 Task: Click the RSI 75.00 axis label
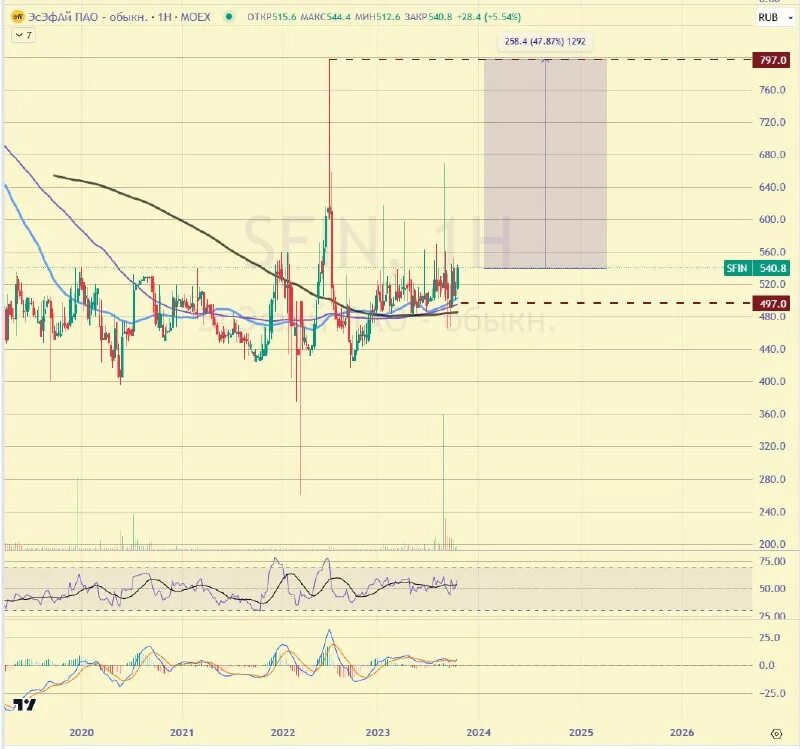(x=772, y=562)
